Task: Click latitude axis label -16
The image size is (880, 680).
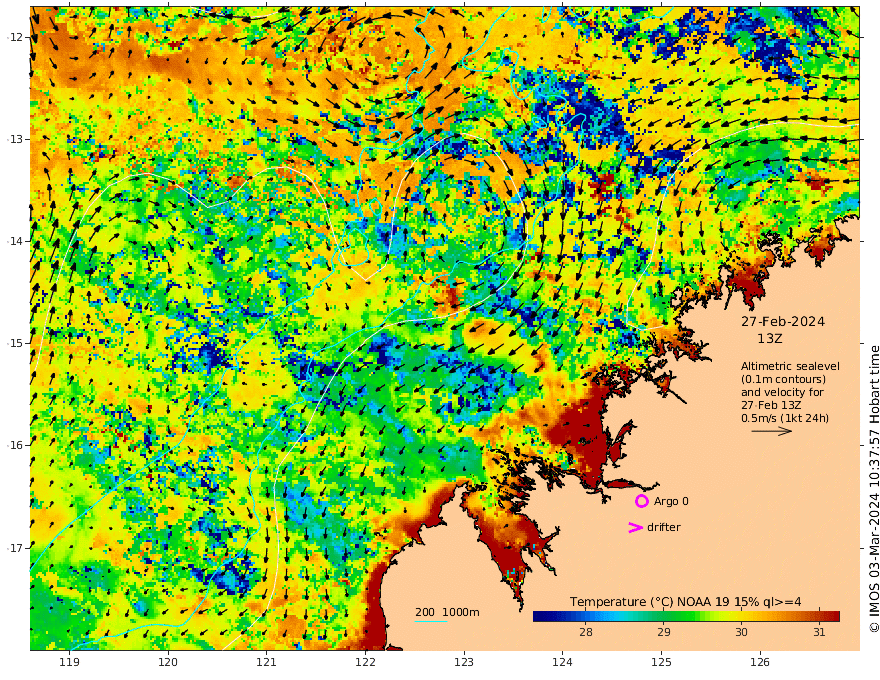Action: [x=15, y=445]
